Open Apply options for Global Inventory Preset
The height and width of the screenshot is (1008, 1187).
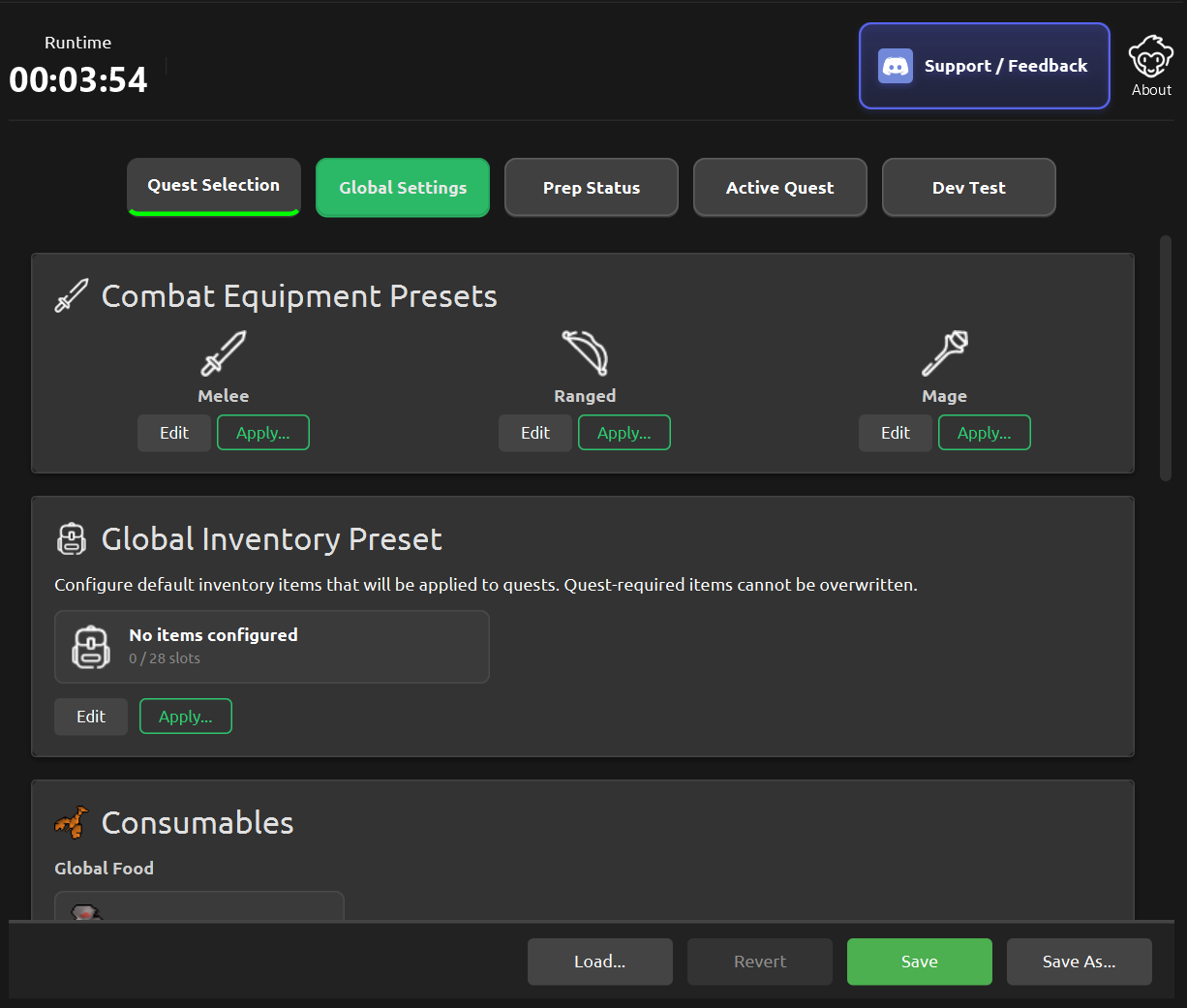[x=186, y=717]
